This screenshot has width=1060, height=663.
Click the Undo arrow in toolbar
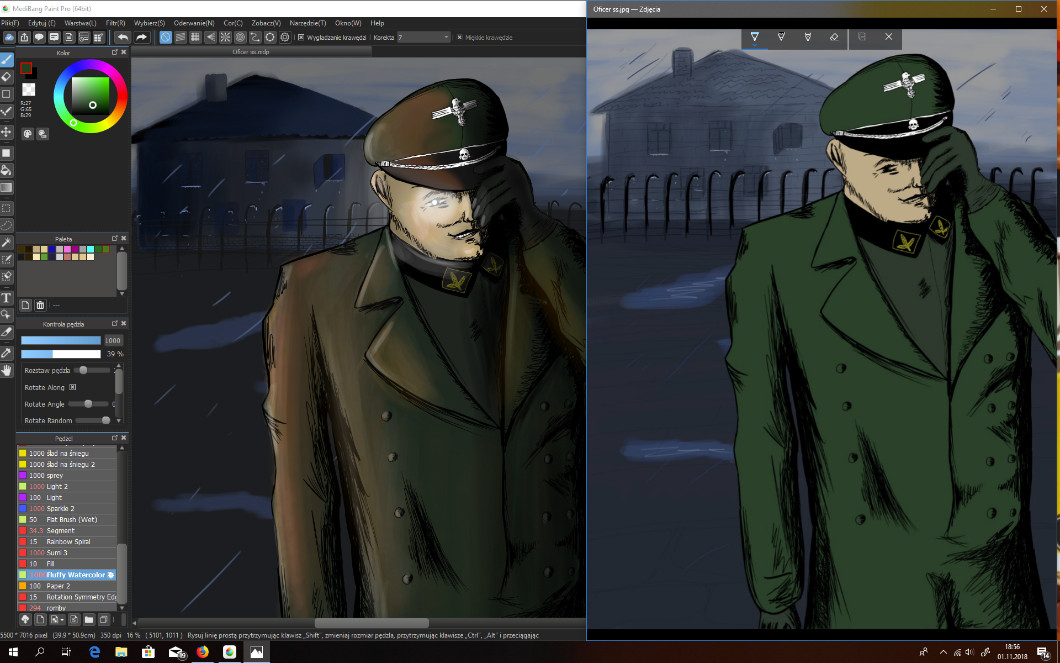point(122,37)
